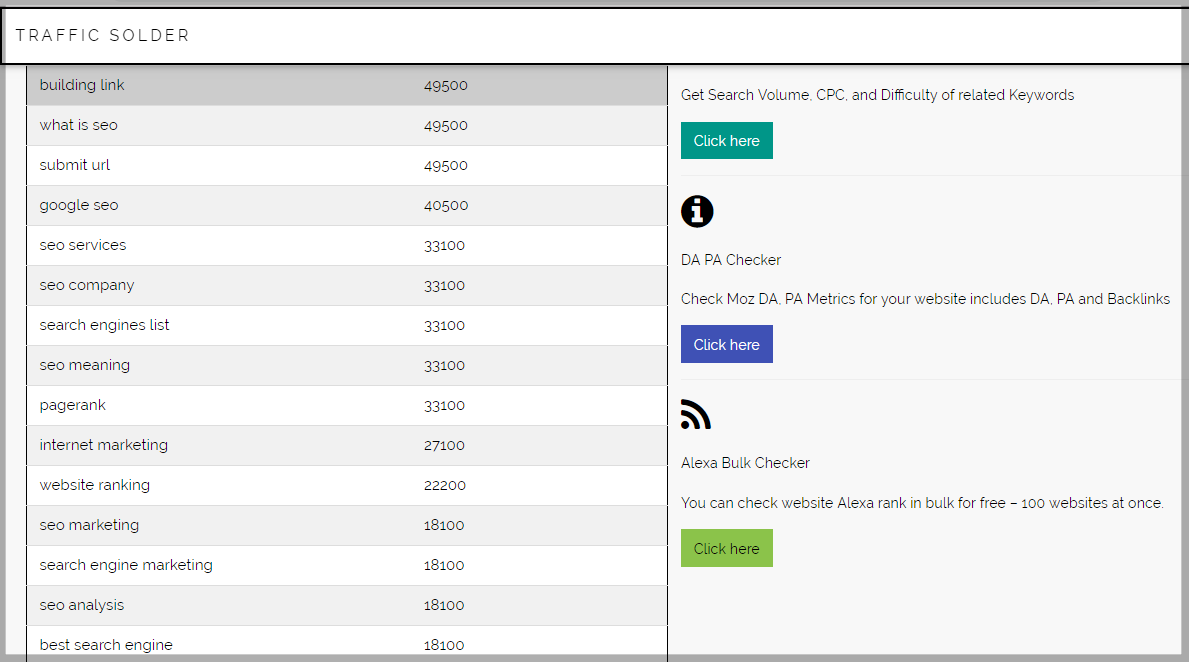
Task: Click the google seo keyword
Action: (78, 205)
